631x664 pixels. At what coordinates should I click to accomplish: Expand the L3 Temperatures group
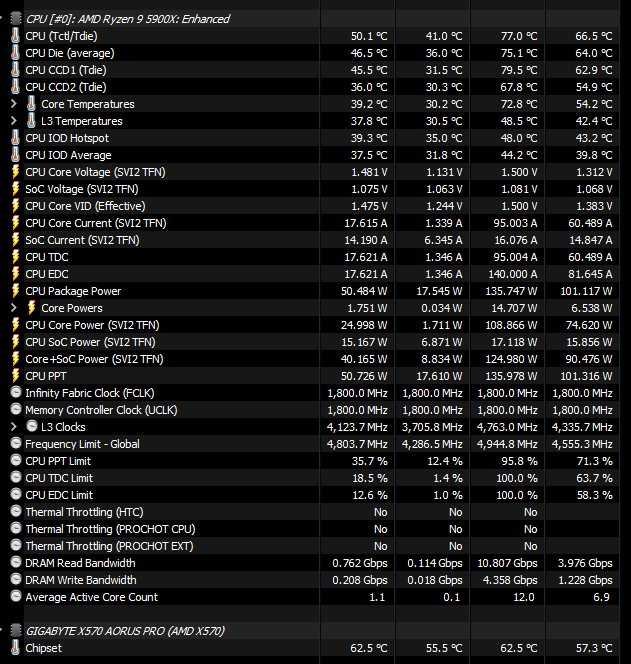pos(14,121)
